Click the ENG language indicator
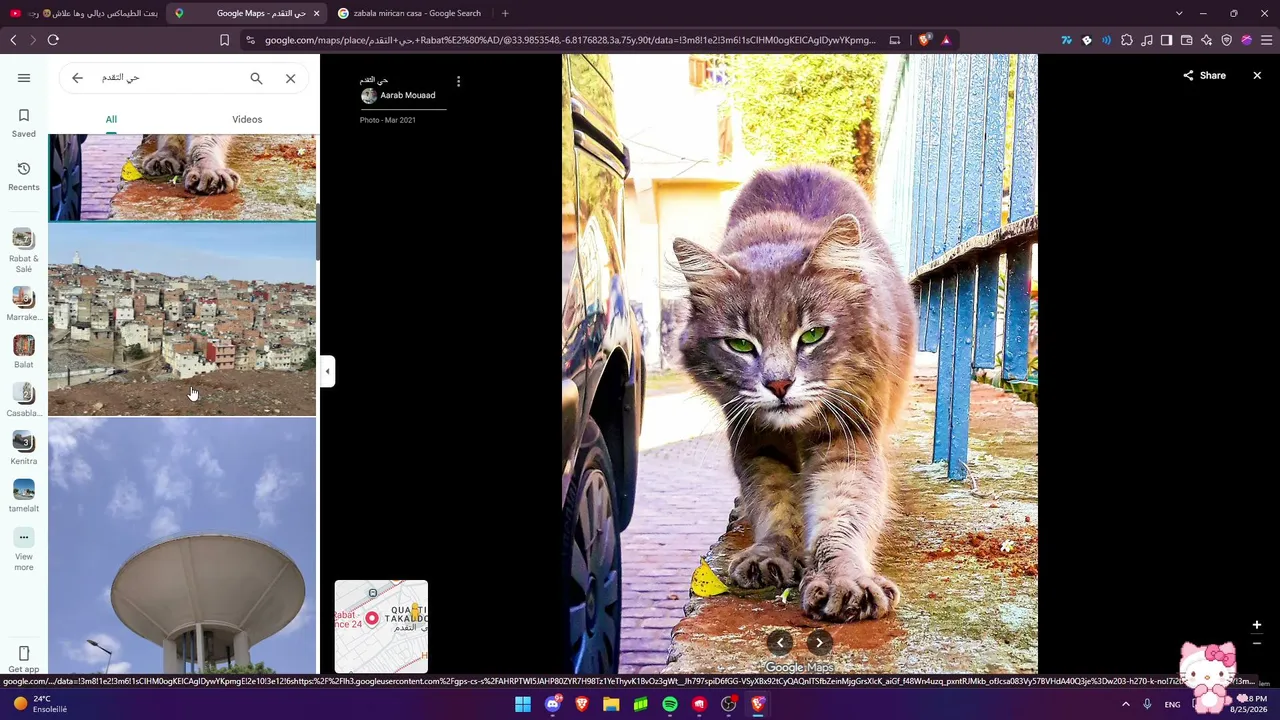This screenshot has height=720, width=1280. (x=1172, y=704)
